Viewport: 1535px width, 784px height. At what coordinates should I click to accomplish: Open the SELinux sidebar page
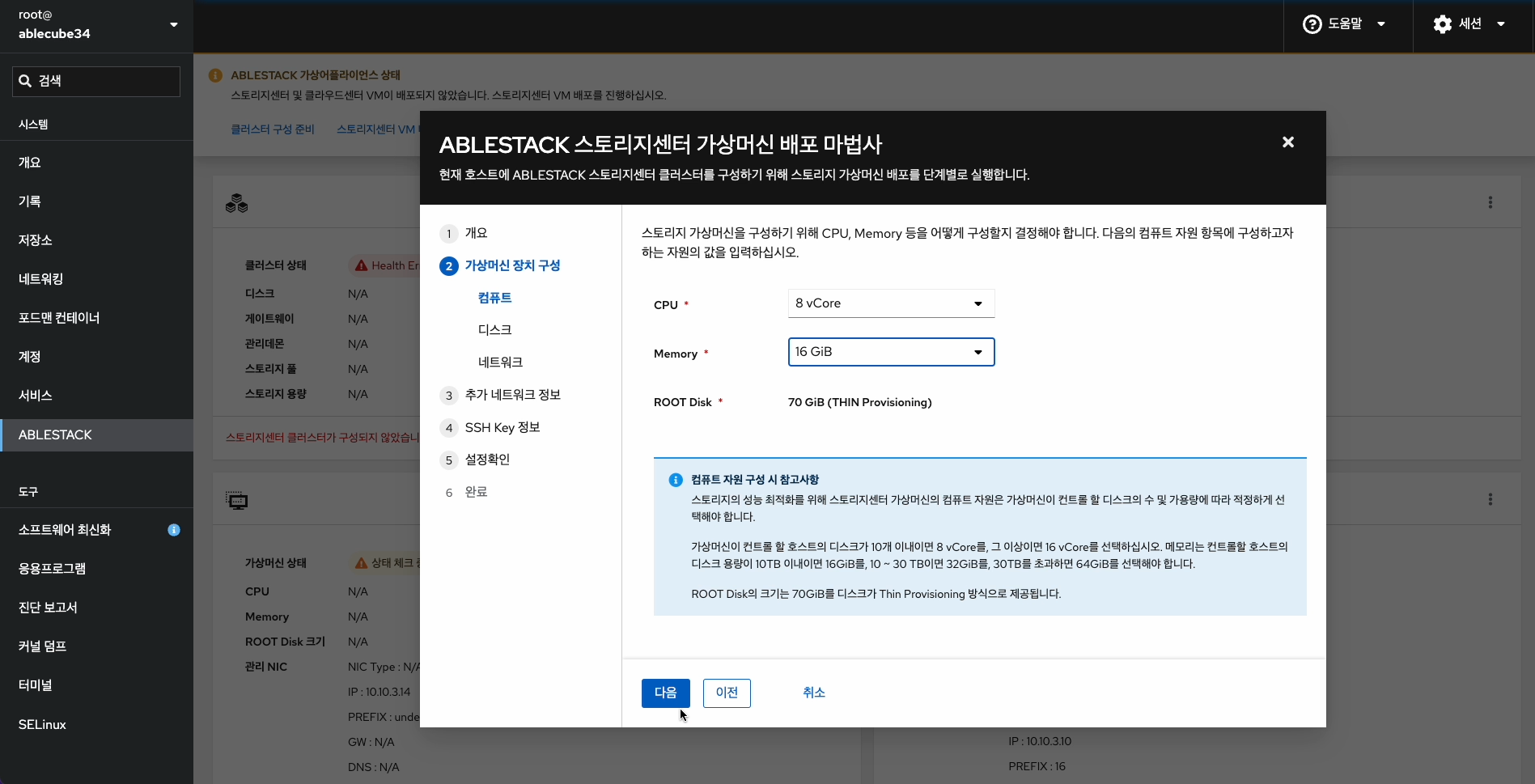pos(41,724)
